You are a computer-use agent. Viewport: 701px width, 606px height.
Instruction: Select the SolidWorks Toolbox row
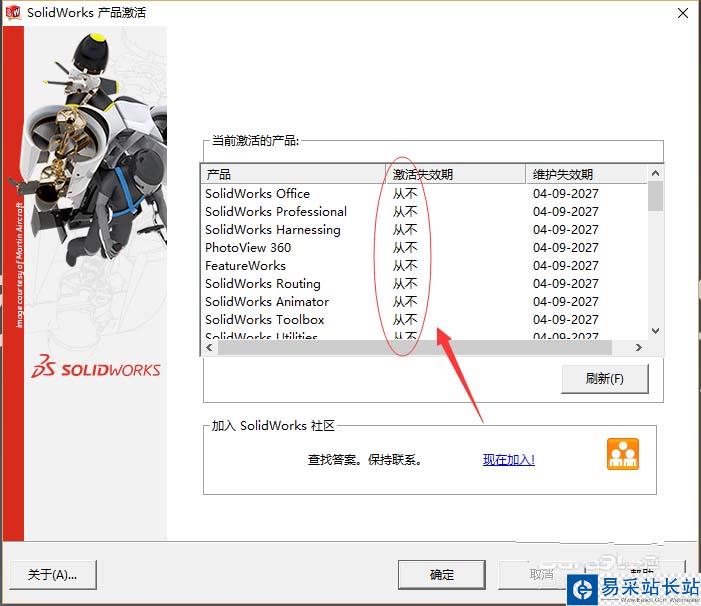[424, 319]
